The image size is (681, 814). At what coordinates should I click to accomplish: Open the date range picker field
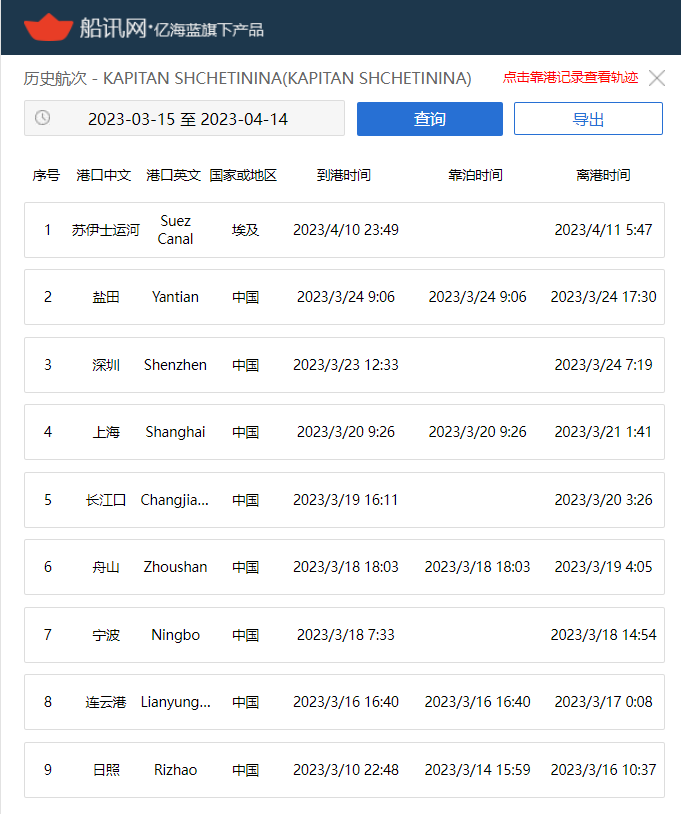pyautogui.click(x=184, y=118)
